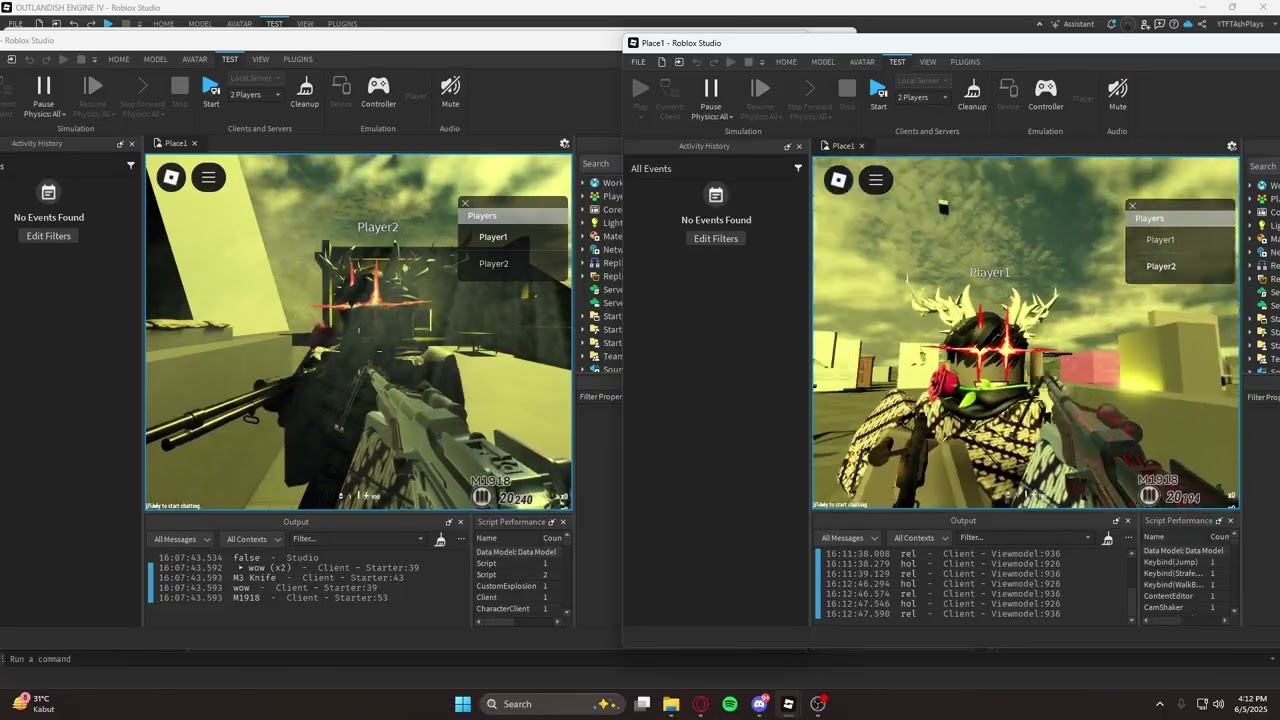Viewport: 1280px width, 720px height.
Task: Click Pause Physics icon in left window
Action: [x=43, y=87]
